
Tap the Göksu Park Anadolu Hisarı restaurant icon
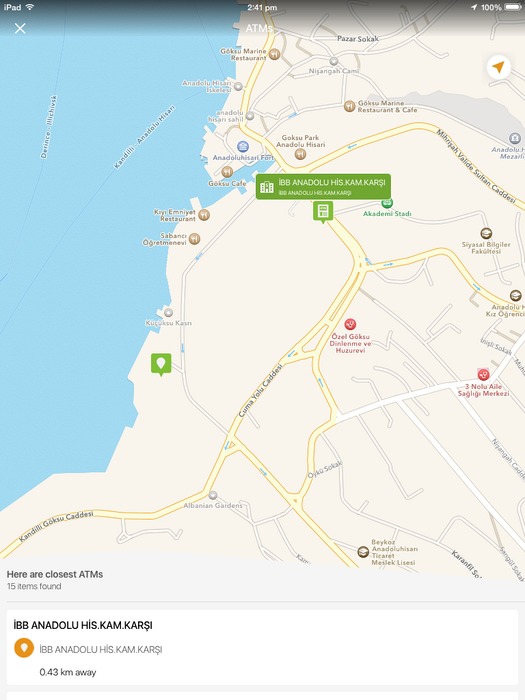300,154
